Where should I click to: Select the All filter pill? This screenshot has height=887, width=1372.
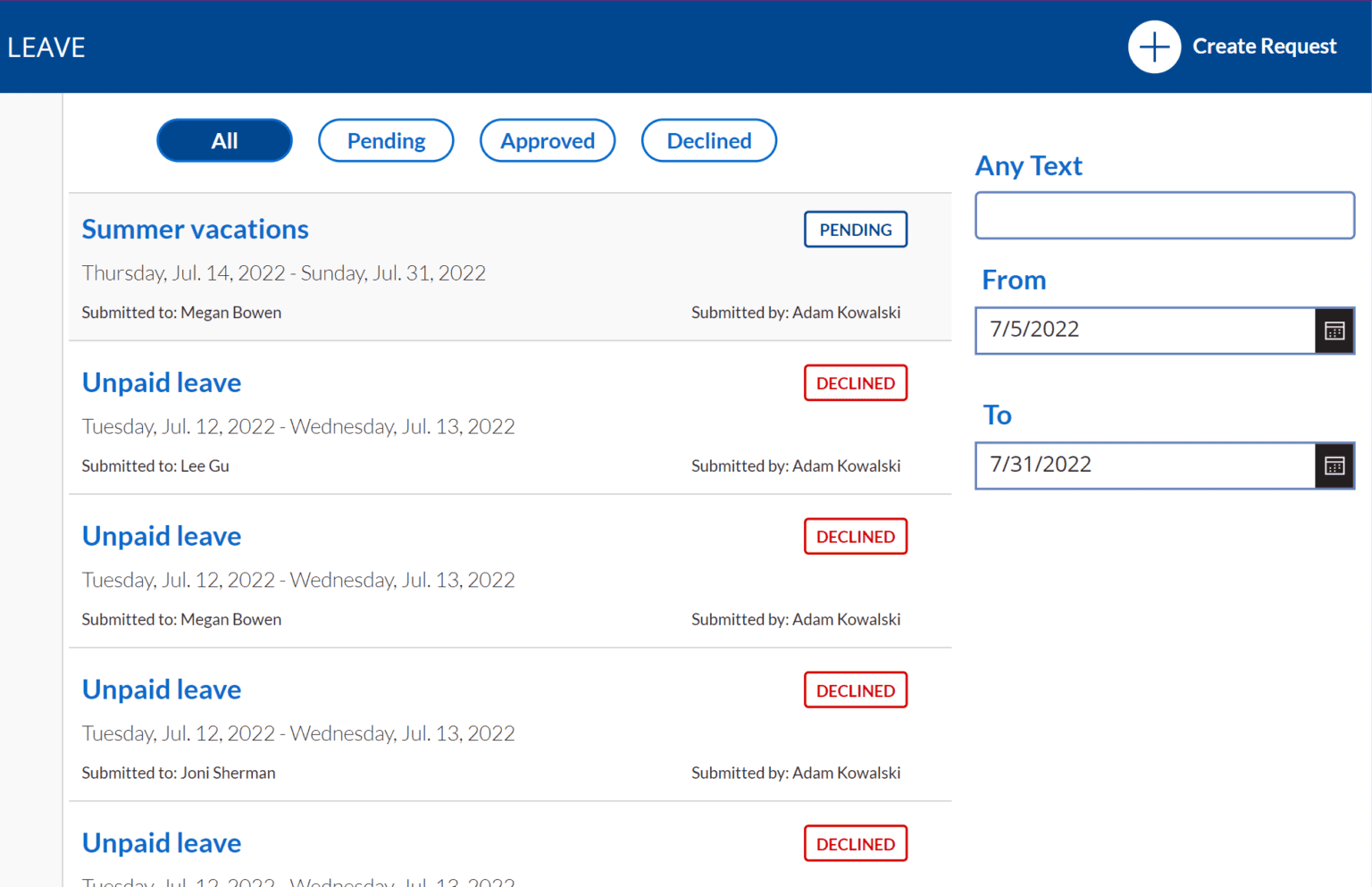[224, 140]
